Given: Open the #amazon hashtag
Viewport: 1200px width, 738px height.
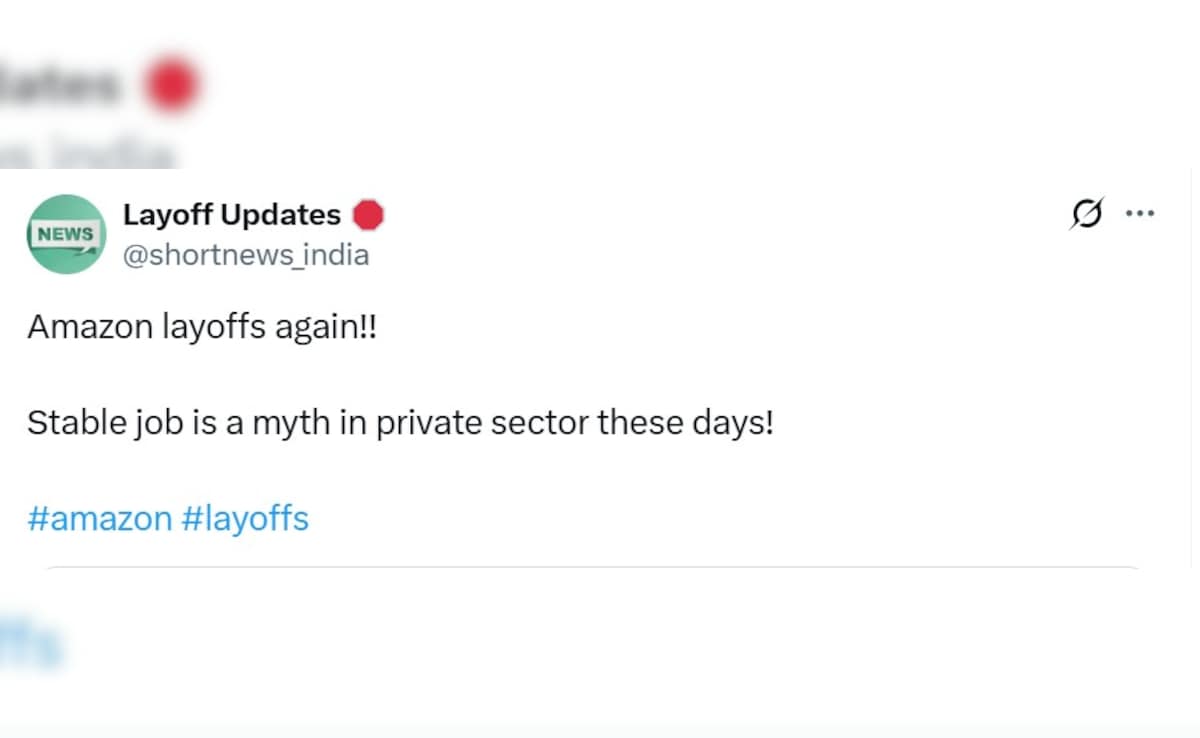Looking at the screenshot, I should (99, 519).
